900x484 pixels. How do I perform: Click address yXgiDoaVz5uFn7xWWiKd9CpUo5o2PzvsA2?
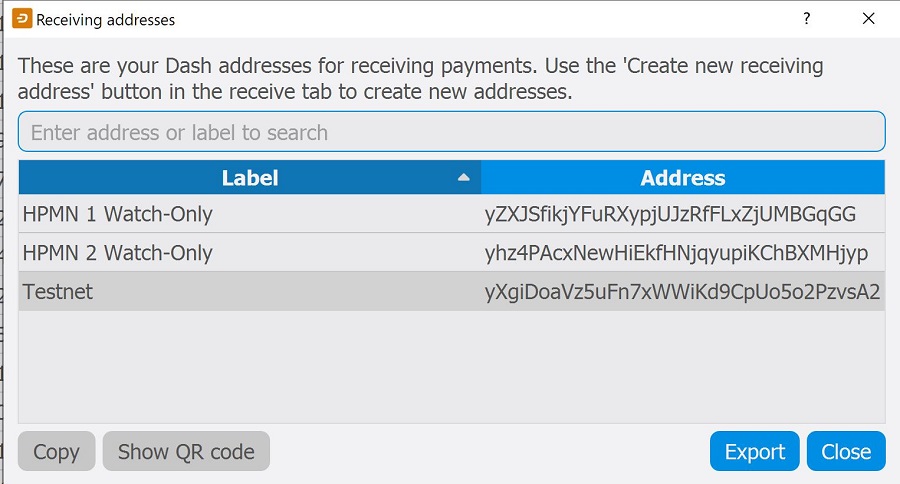[x=682, y=292]
